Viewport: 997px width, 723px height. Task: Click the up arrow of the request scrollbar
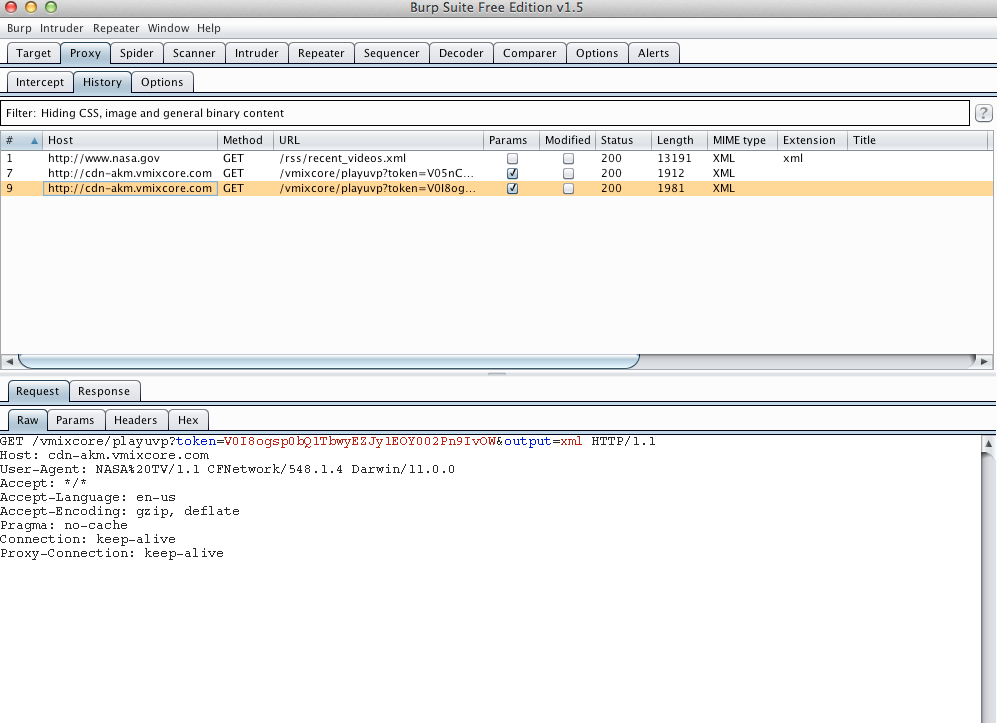click(988, 443)
